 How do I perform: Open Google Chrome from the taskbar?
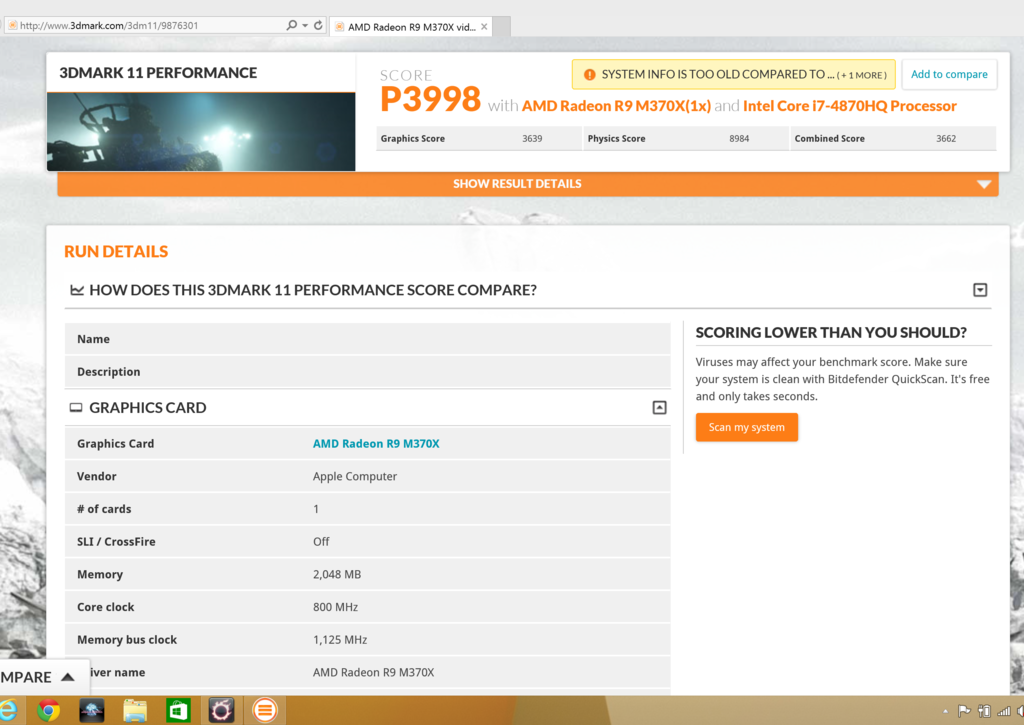tap(48, 711)
